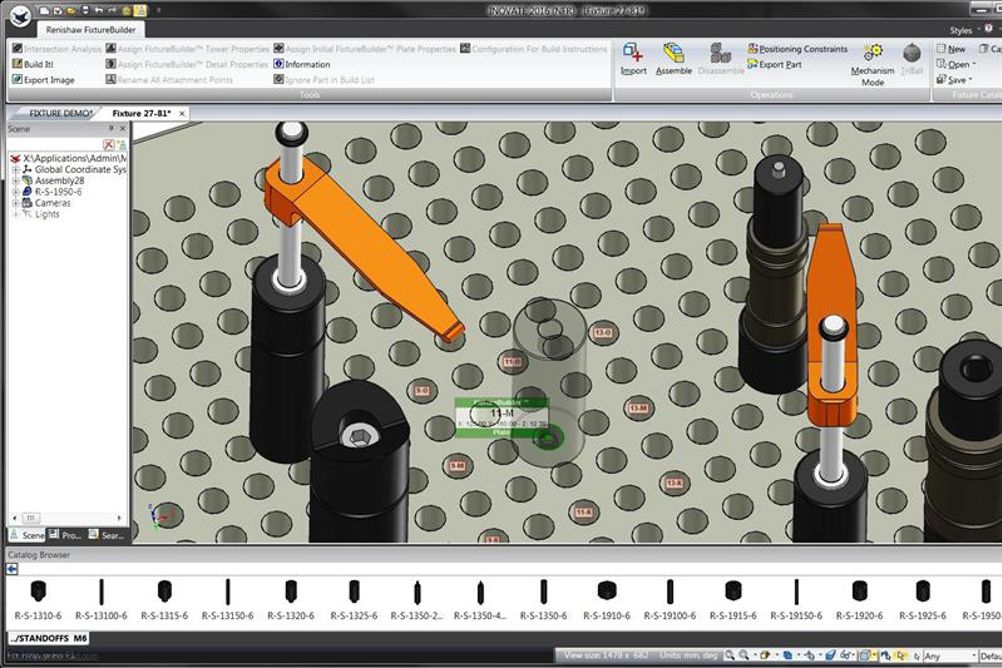The image size is (1002, 668).
Task: Click the Look At glasses icon in status bar
Action: click(845, 655)
